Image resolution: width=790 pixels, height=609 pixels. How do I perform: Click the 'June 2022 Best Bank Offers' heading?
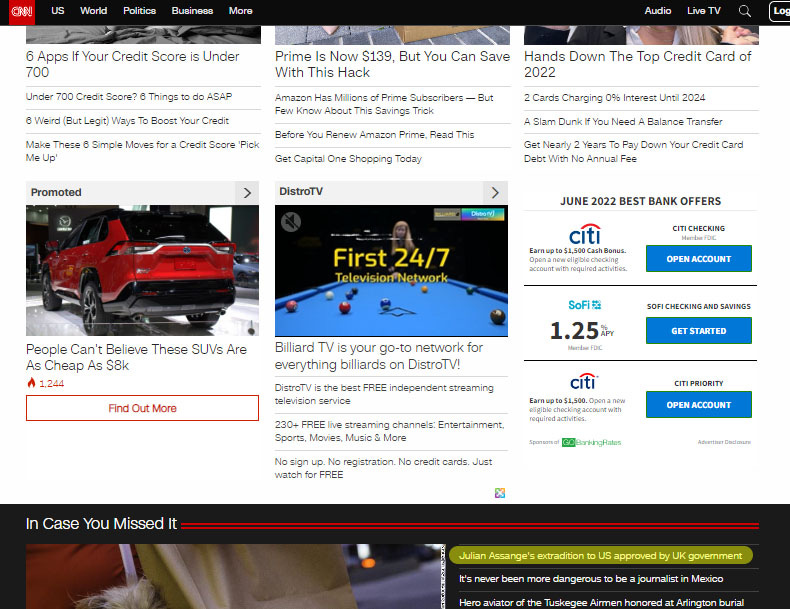tap(640, 201)
